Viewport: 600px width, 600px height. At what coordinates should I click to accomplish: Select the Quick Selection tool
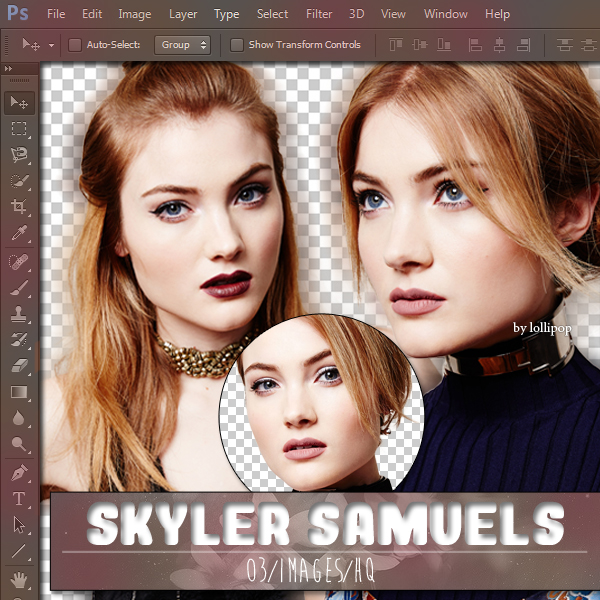tap(19, 181)
